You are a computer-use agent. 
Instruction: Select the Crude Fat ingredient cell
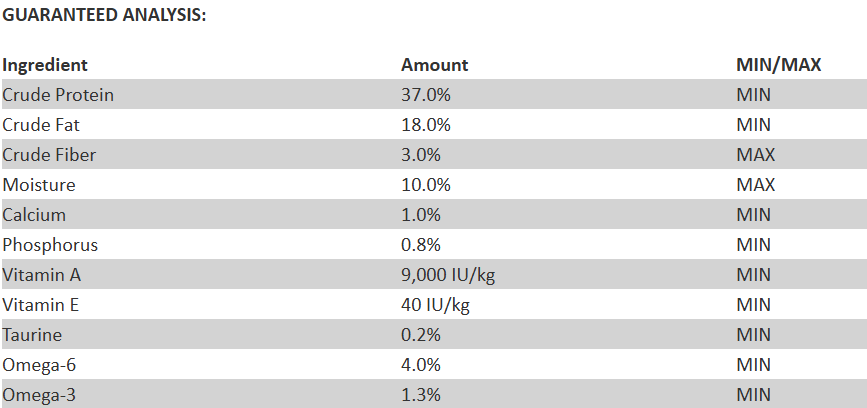click(x=40, y=125)
